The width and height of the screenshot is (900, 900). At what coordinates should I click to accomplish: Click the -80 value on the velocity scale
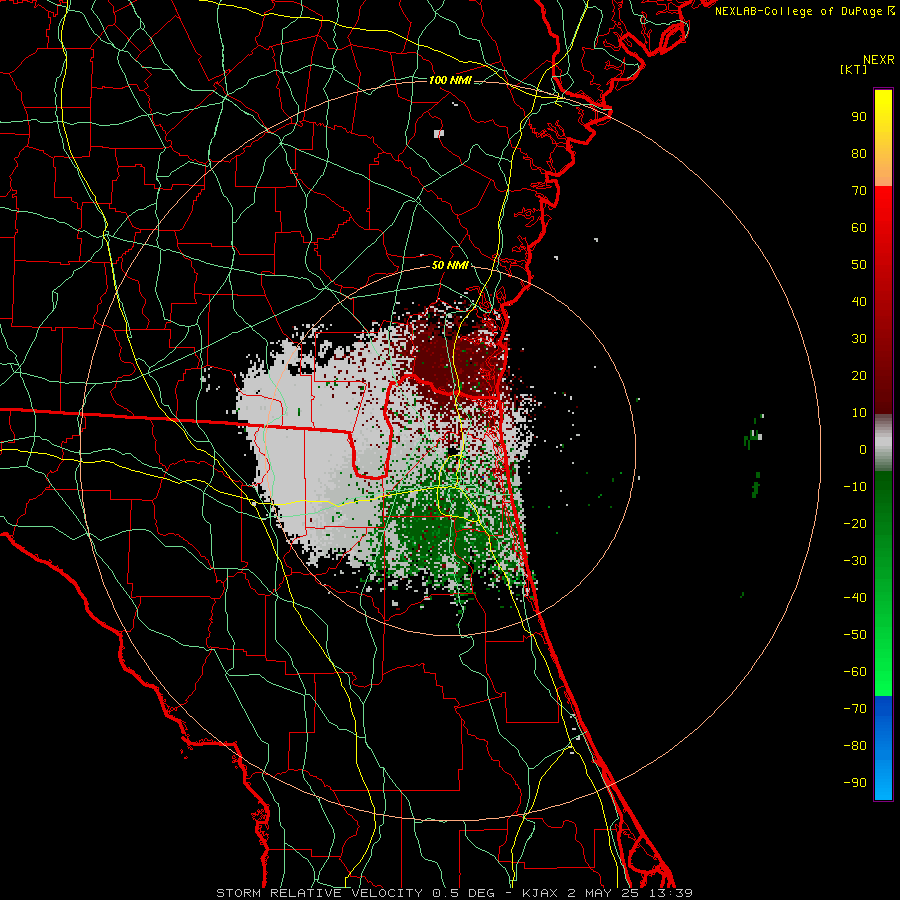click(855, 746)
